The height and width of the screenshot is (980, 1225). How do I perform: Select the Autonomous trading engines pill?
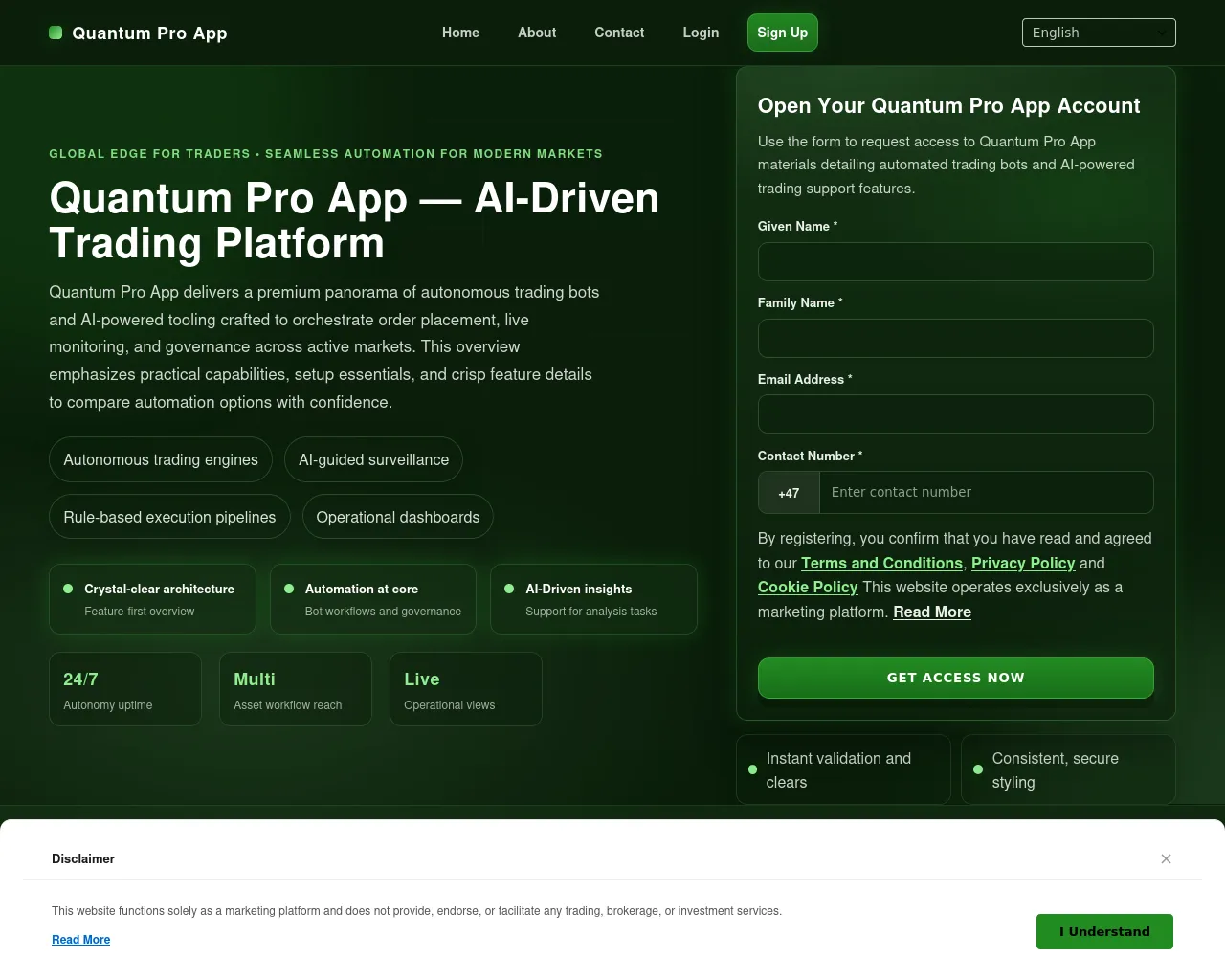(x=161, y=459)
